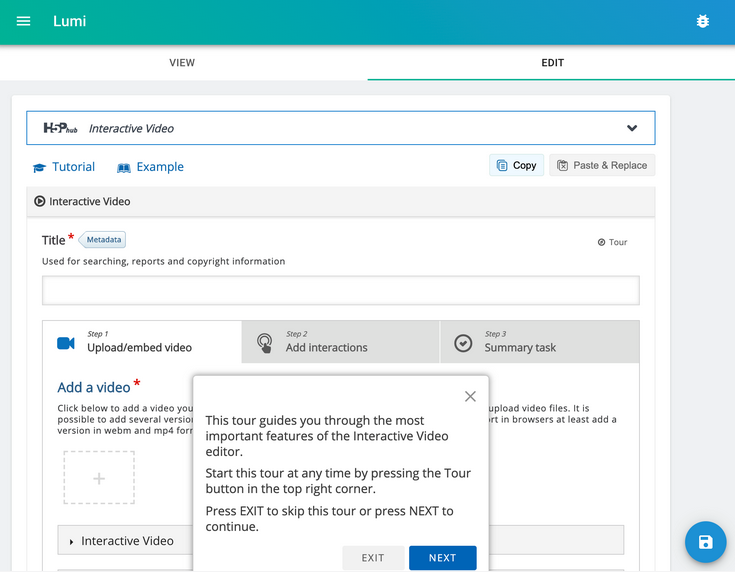The image size is (735, 575).
Task: Select Step 2 Add interactions tab
Action: (341, 342)
